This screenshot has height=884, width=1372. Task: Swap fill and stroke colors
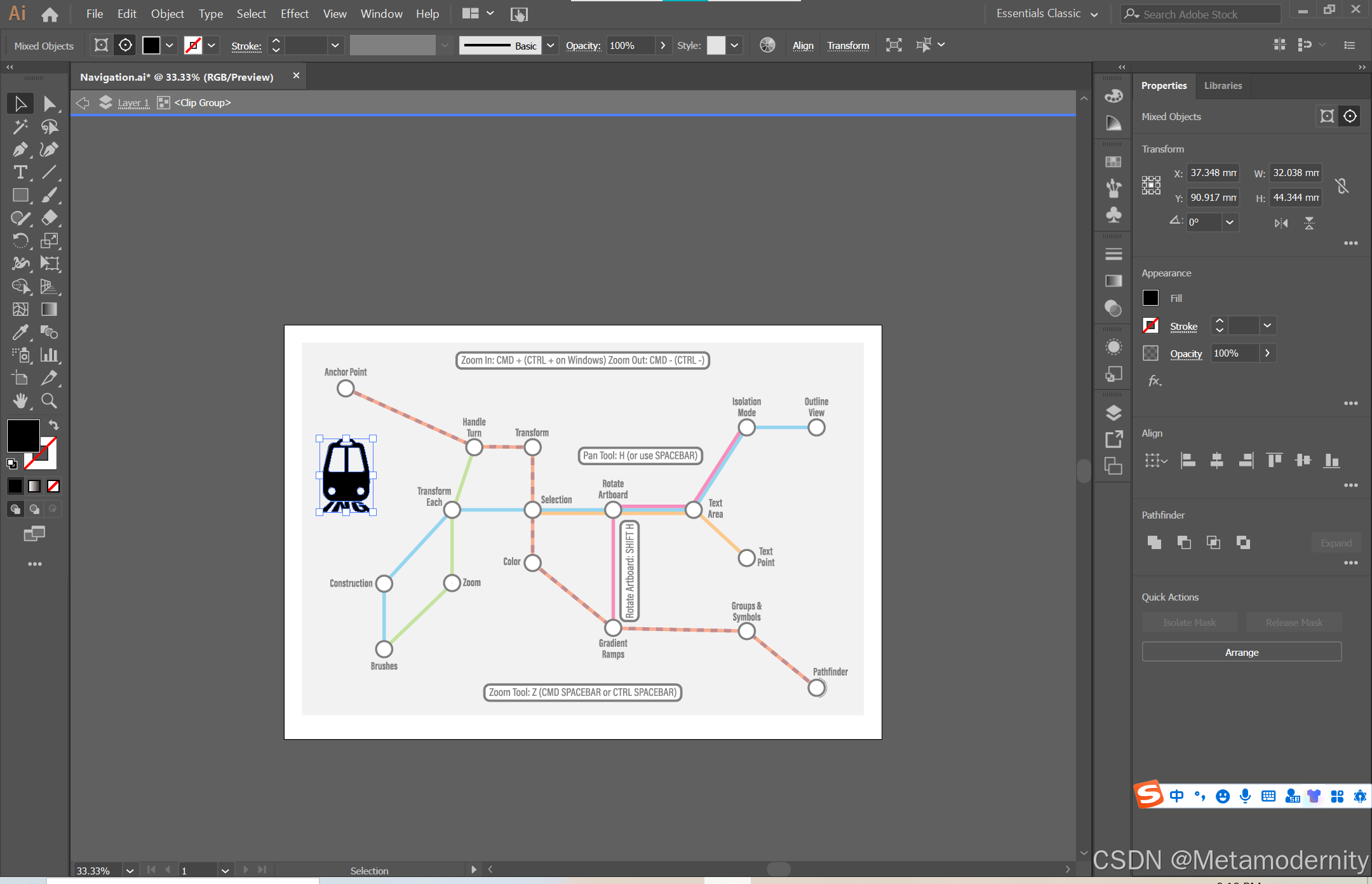click(54, 425)
